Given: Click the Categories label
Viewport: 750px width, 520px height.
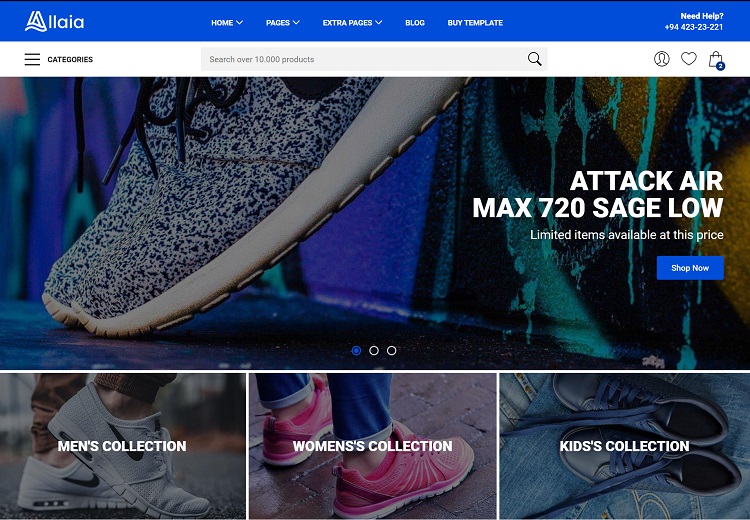Looking at the screenshot, I should pyautogui.click(x=70, y=59).
